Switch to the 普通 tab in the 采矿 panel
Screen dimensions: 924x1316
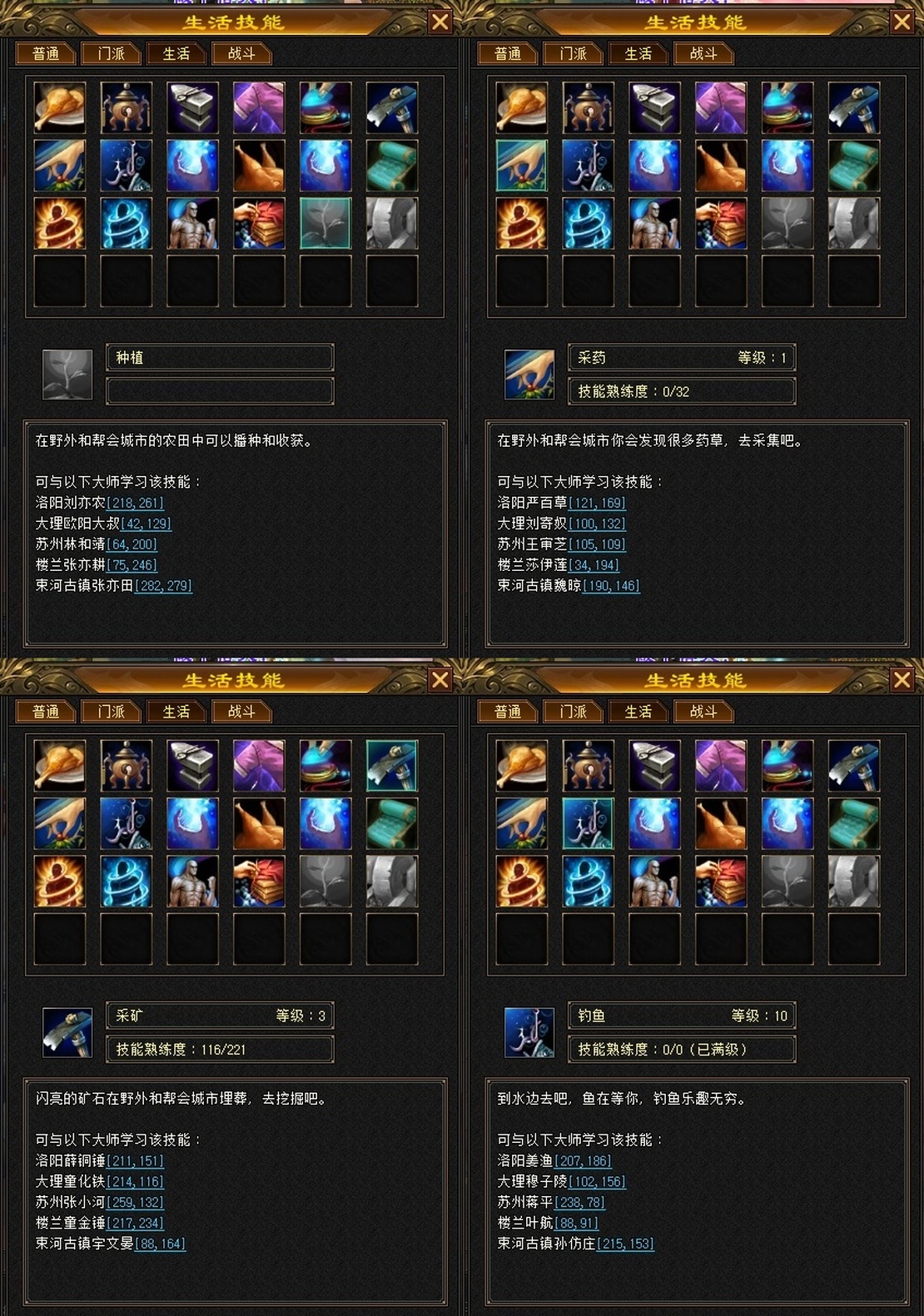(46, 712)
